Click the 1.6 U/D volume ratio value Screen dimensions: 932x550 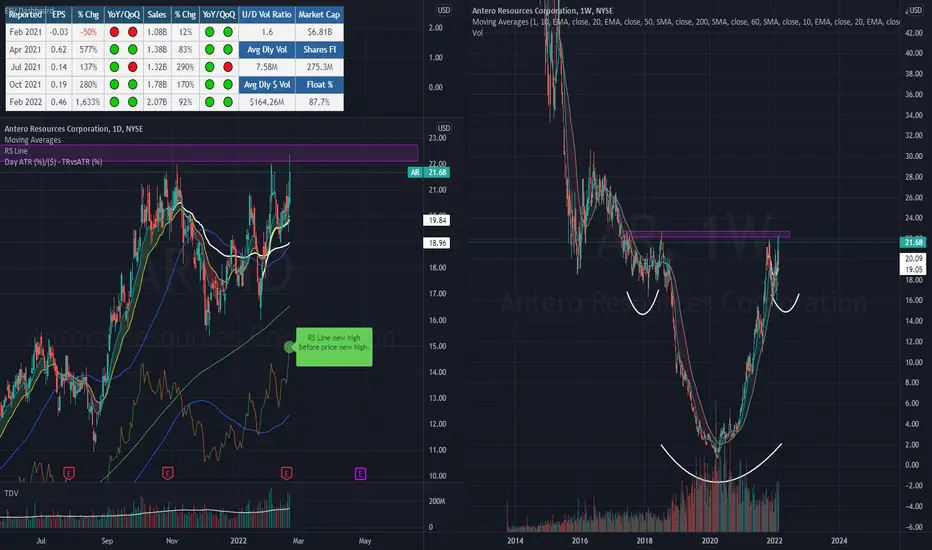pyautogui.click(x=267, y=32)
